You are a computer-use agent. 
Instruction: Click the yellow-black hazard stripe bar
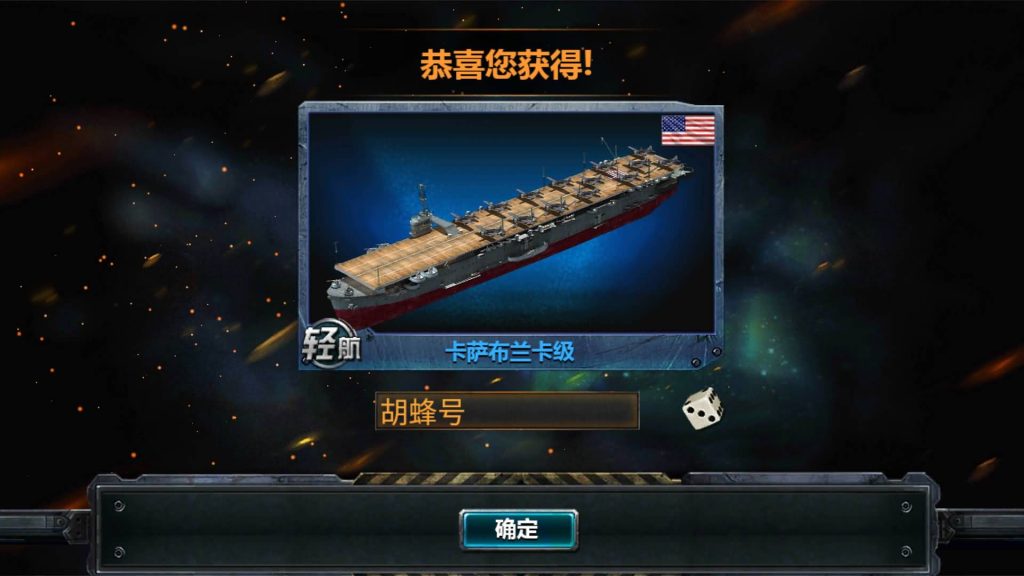pos(518,479)
